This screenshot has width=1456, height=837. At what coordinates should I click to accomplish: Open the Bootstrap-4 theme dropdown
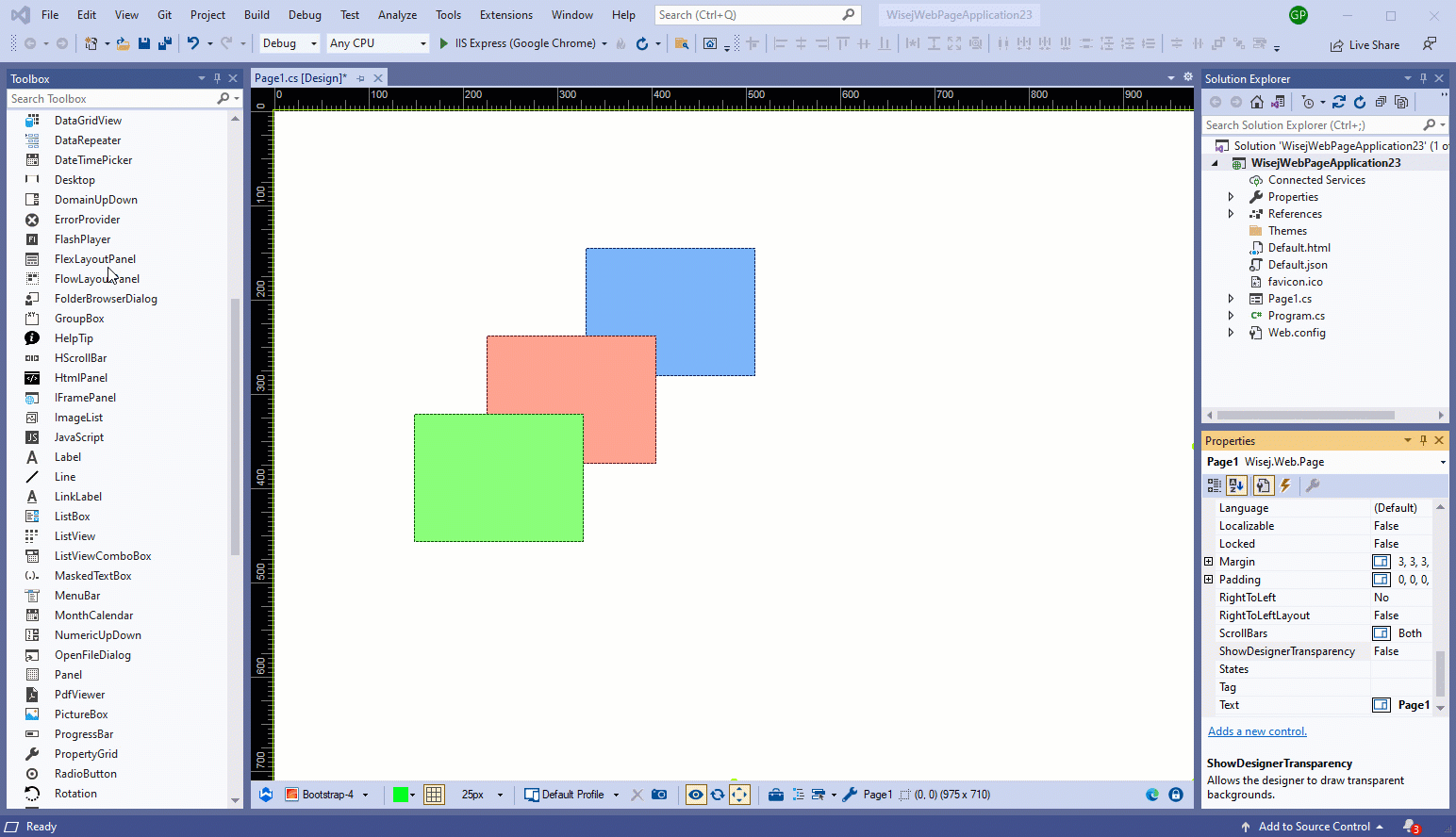click(x=327, y=795)
